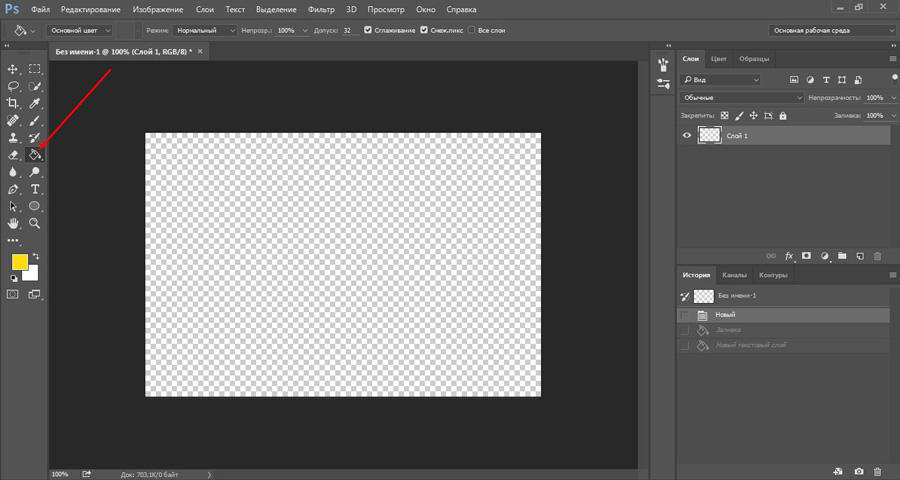The width and height of the screenshot is (900, 480).
Task: Open the Основной цвет fill source dropdown
Action: click(x=80, y=30)
